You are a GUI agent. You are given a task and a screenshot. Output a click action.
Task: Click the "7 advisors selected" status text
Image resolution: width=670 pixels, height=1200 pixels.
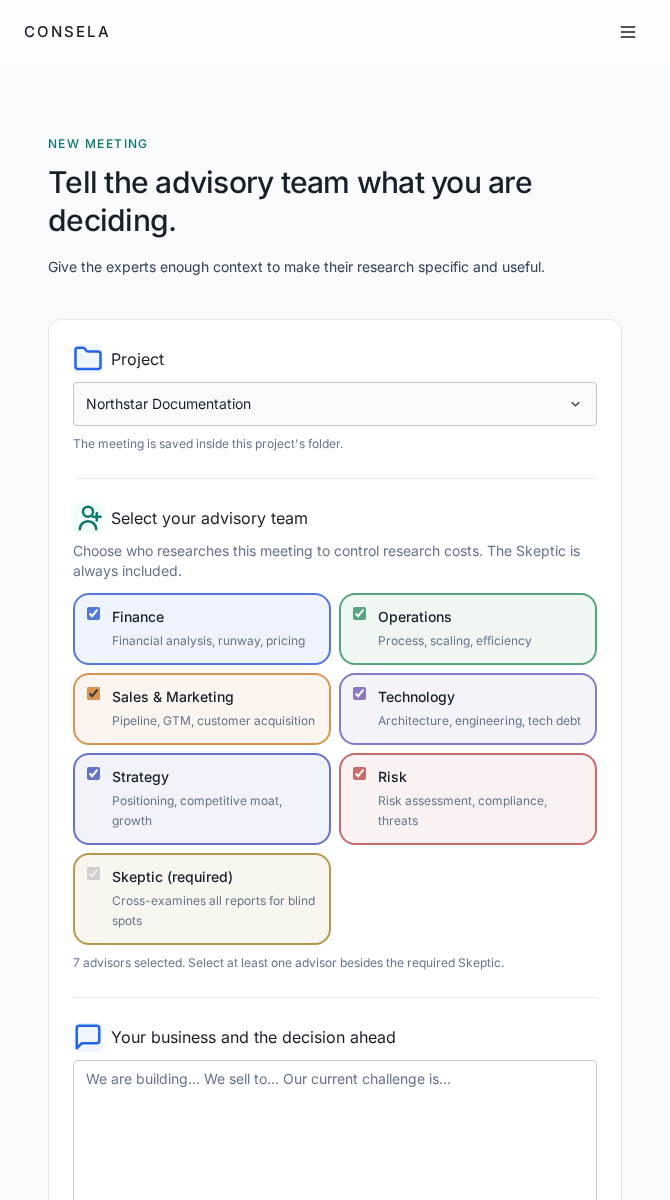click(x=288, y=963)
